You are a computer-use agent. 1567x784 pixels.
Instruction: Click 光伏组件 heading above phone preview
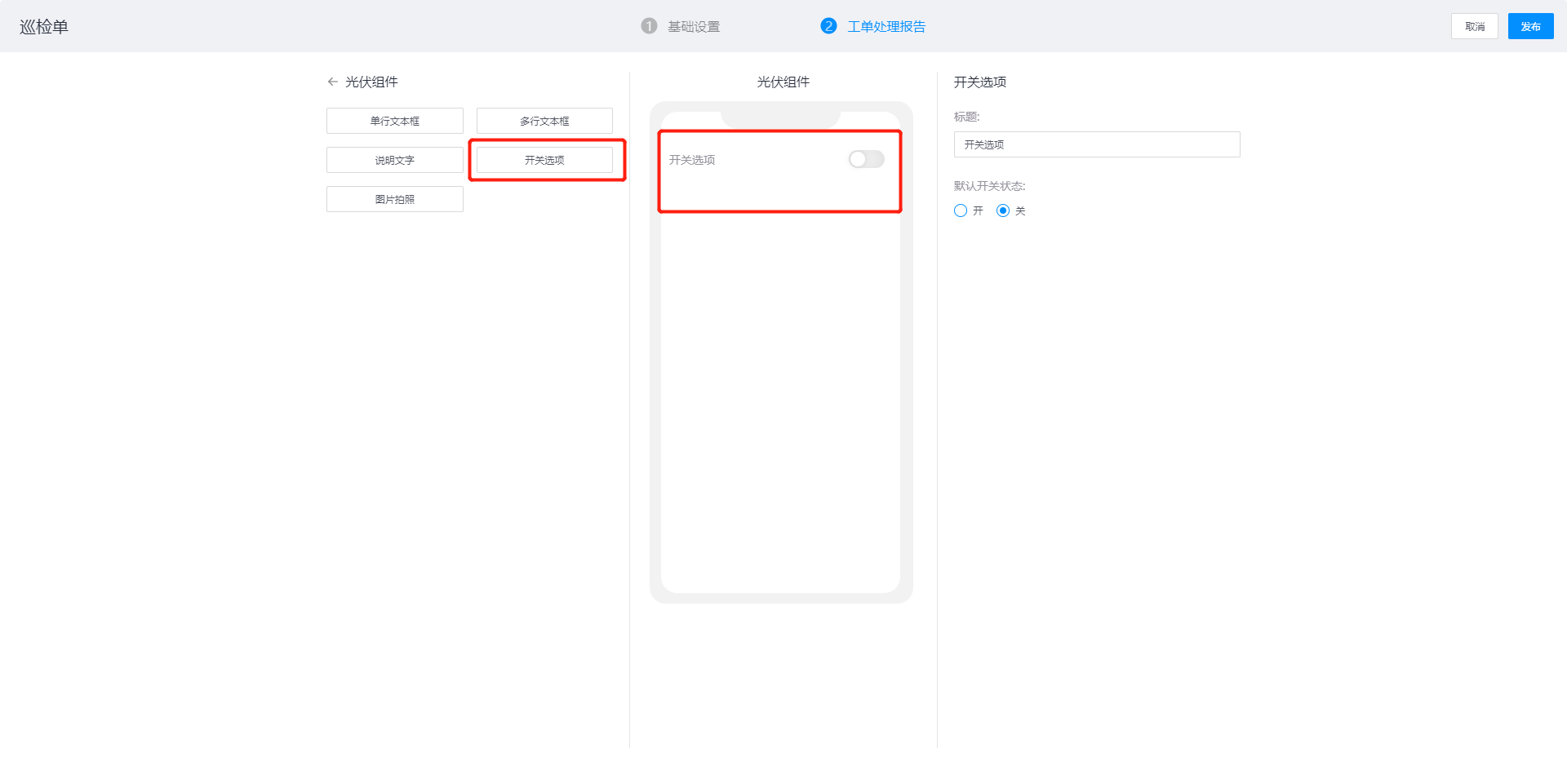783,82
